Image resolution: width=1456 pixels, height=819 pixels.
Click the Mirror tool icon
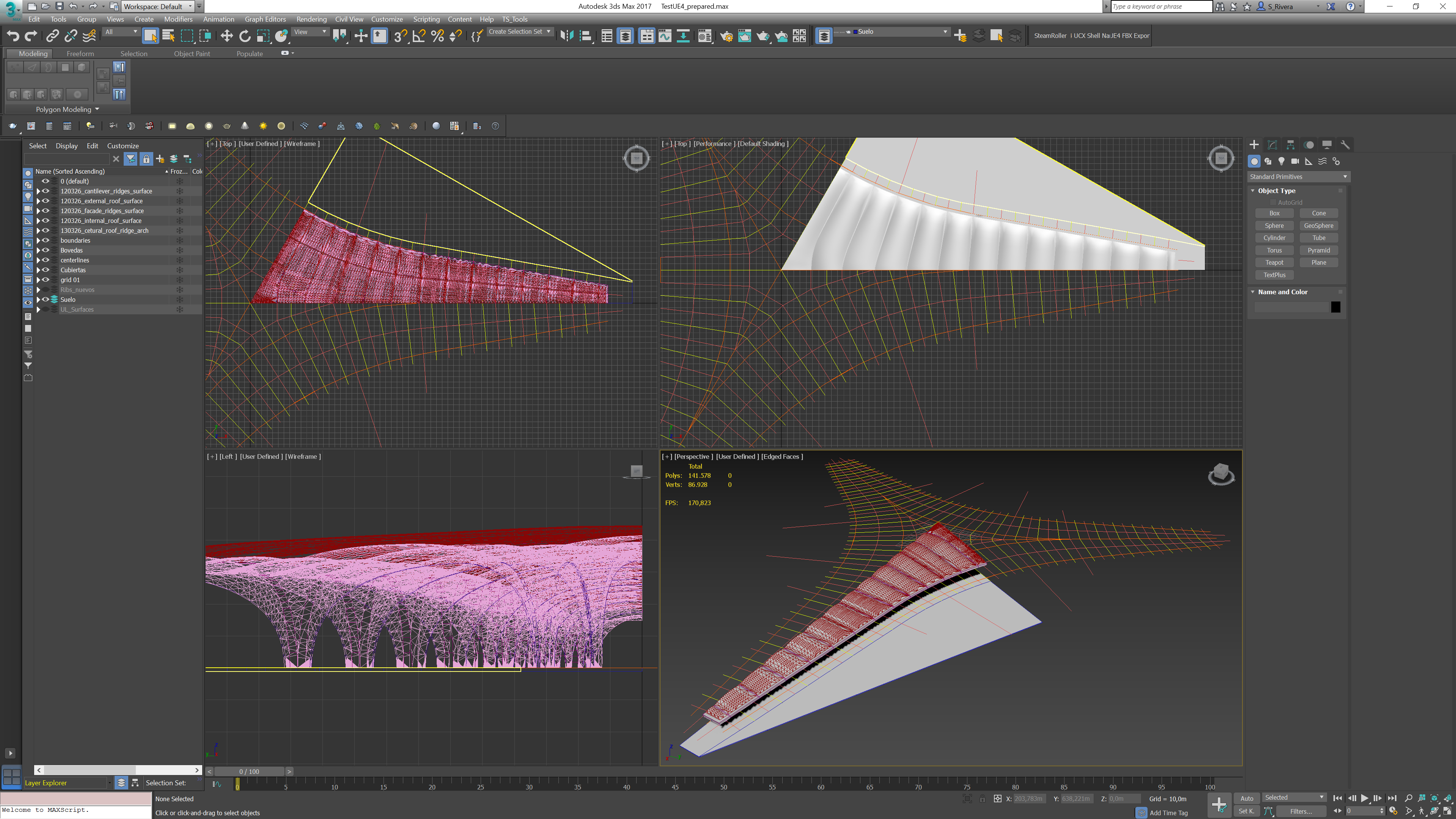(x=566, y=36)
